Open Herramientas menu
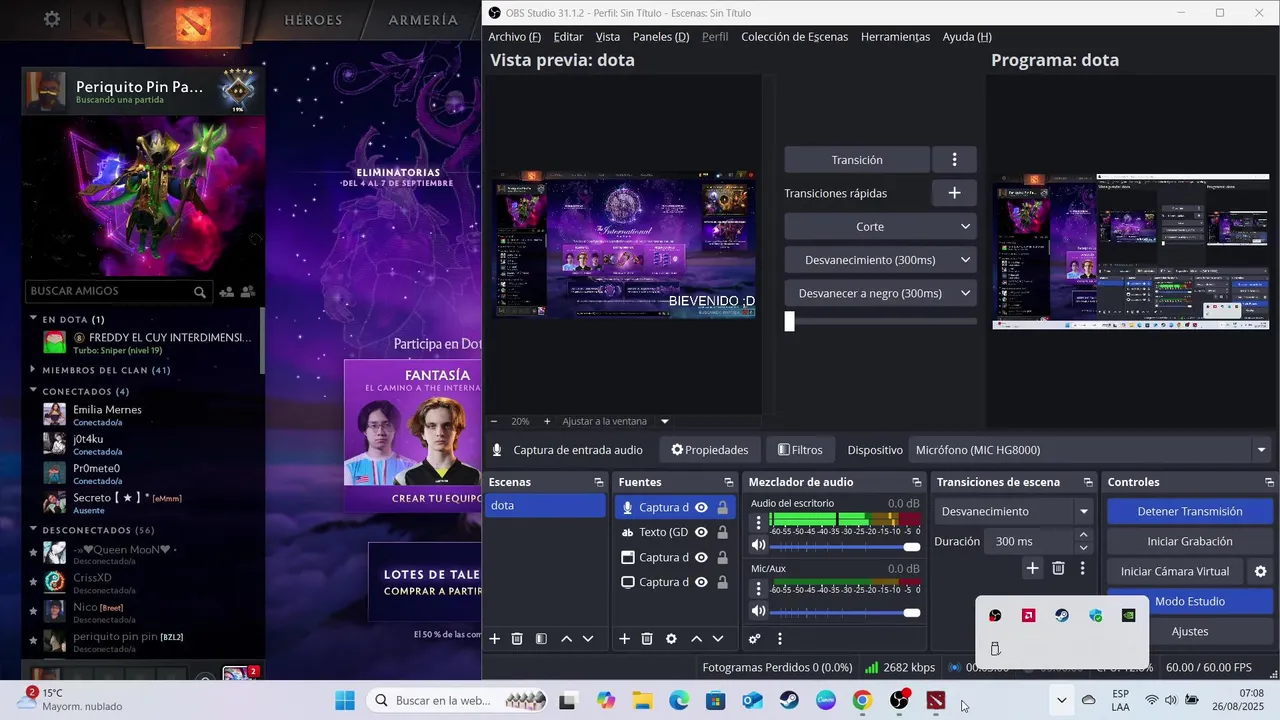The width and height of the screenshot is (1280, 720). pos(895,37)
